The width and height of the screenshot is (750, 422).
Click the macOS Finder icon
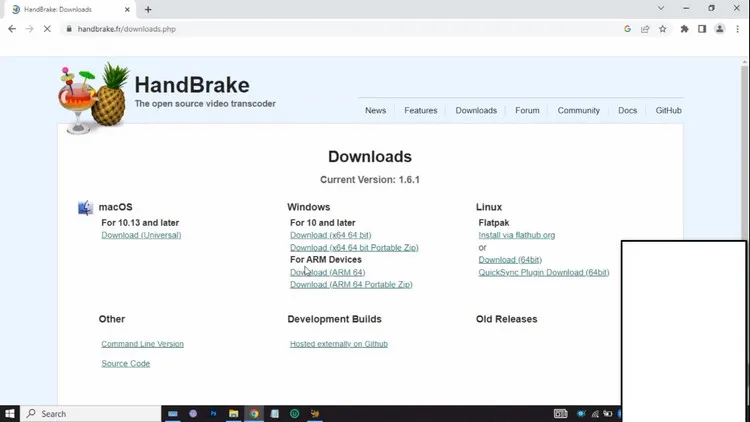[86, 208]
